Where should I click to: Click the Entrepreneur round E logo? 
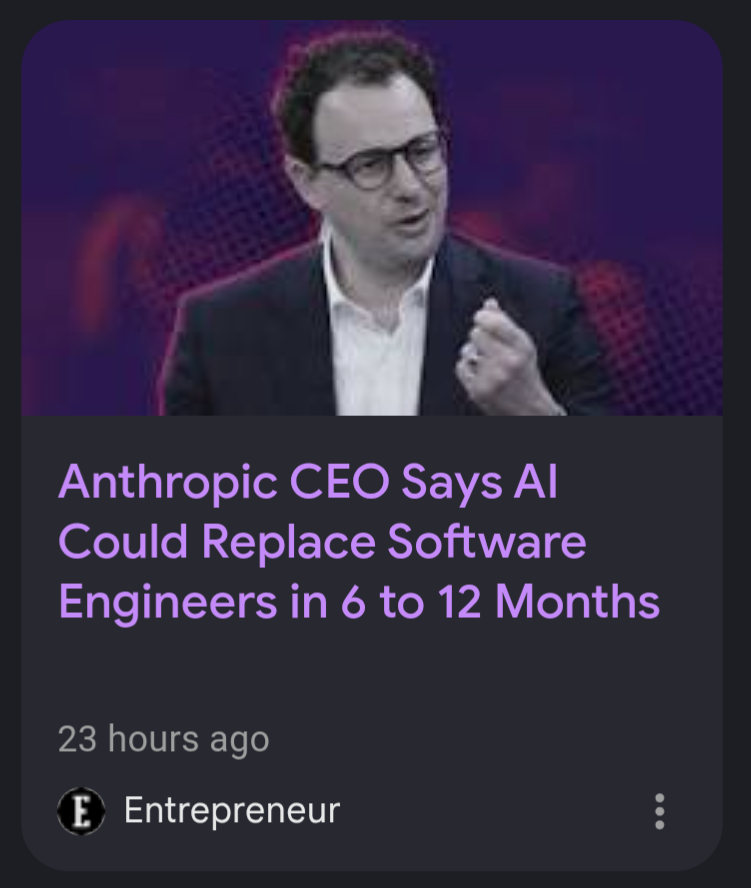(x=81, y=811)
